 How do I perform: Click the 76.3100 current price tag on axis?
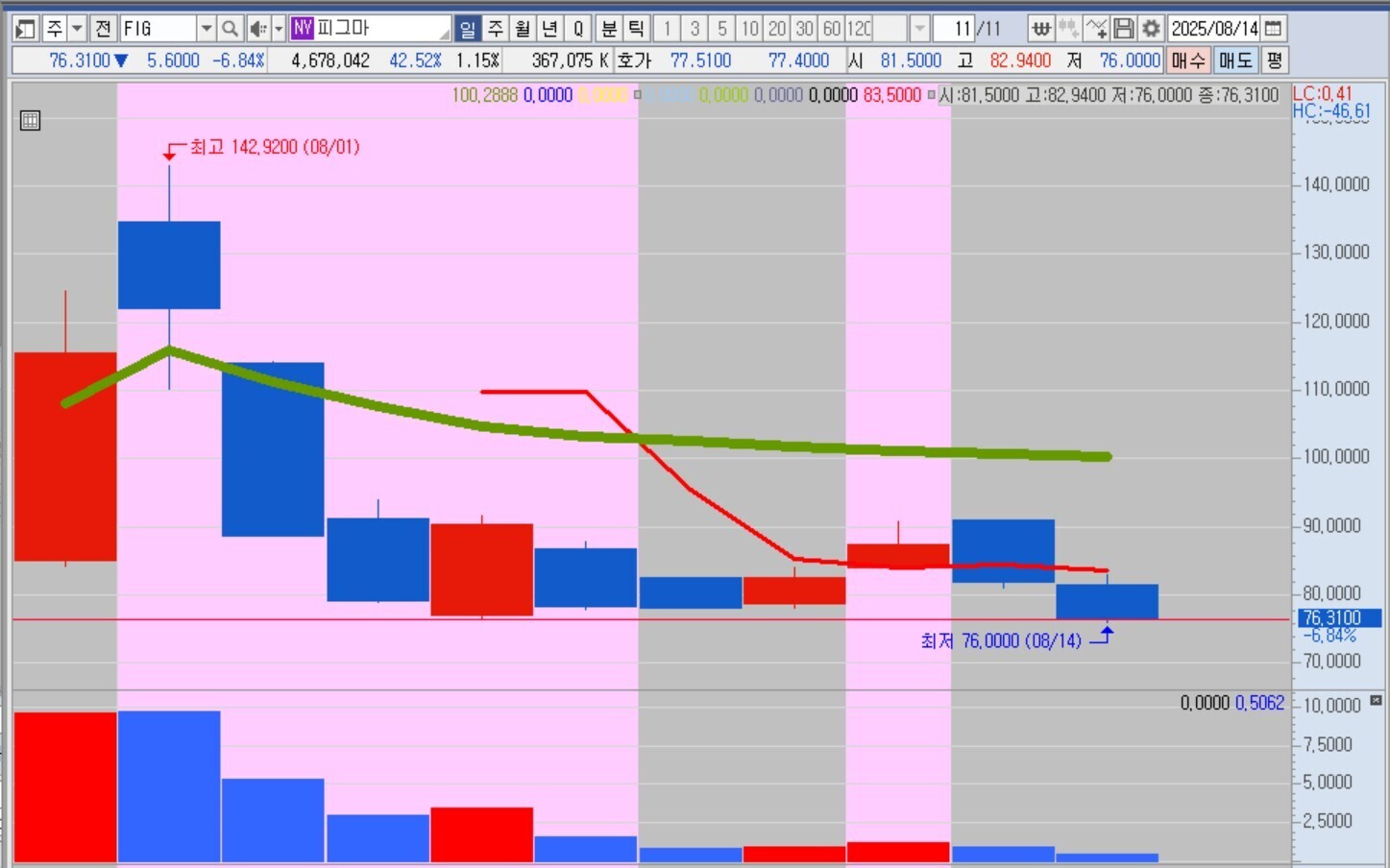1339,618
